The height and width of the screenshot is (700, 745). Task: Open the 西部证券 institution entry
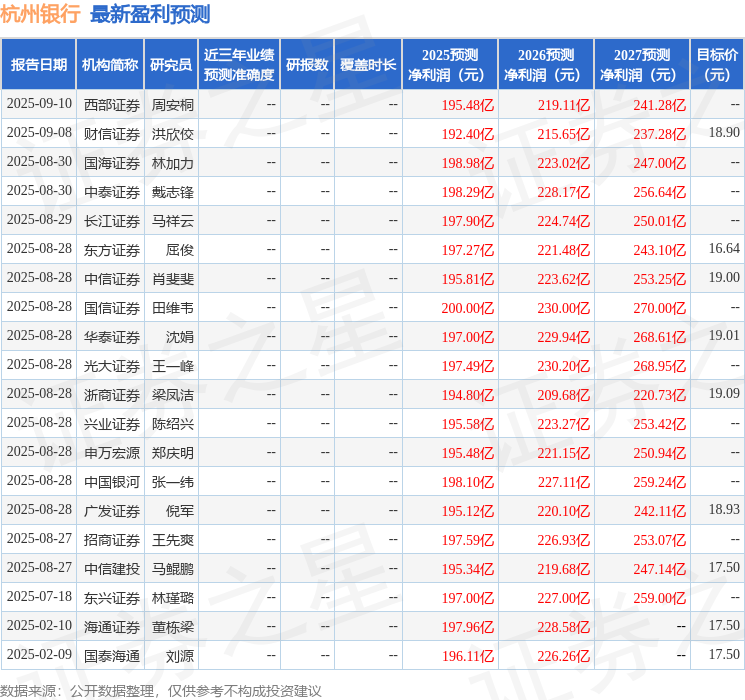(x=112, y=104)
